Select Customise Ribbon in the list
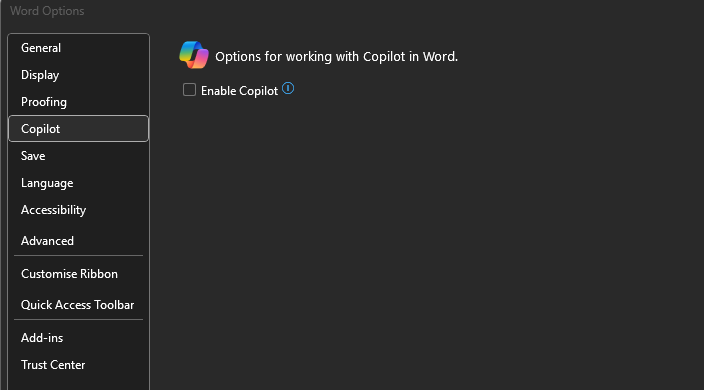 point(79,274)
